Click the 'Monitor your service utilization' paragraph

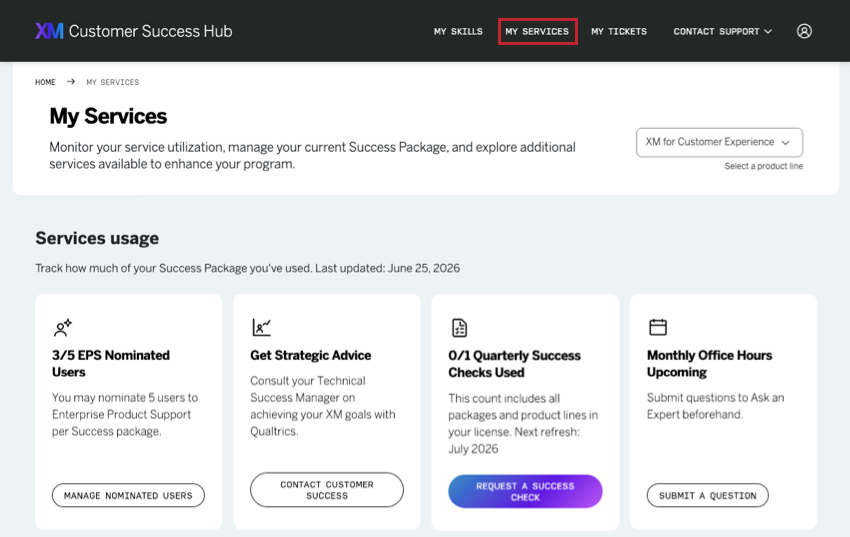tap(312, 156)
